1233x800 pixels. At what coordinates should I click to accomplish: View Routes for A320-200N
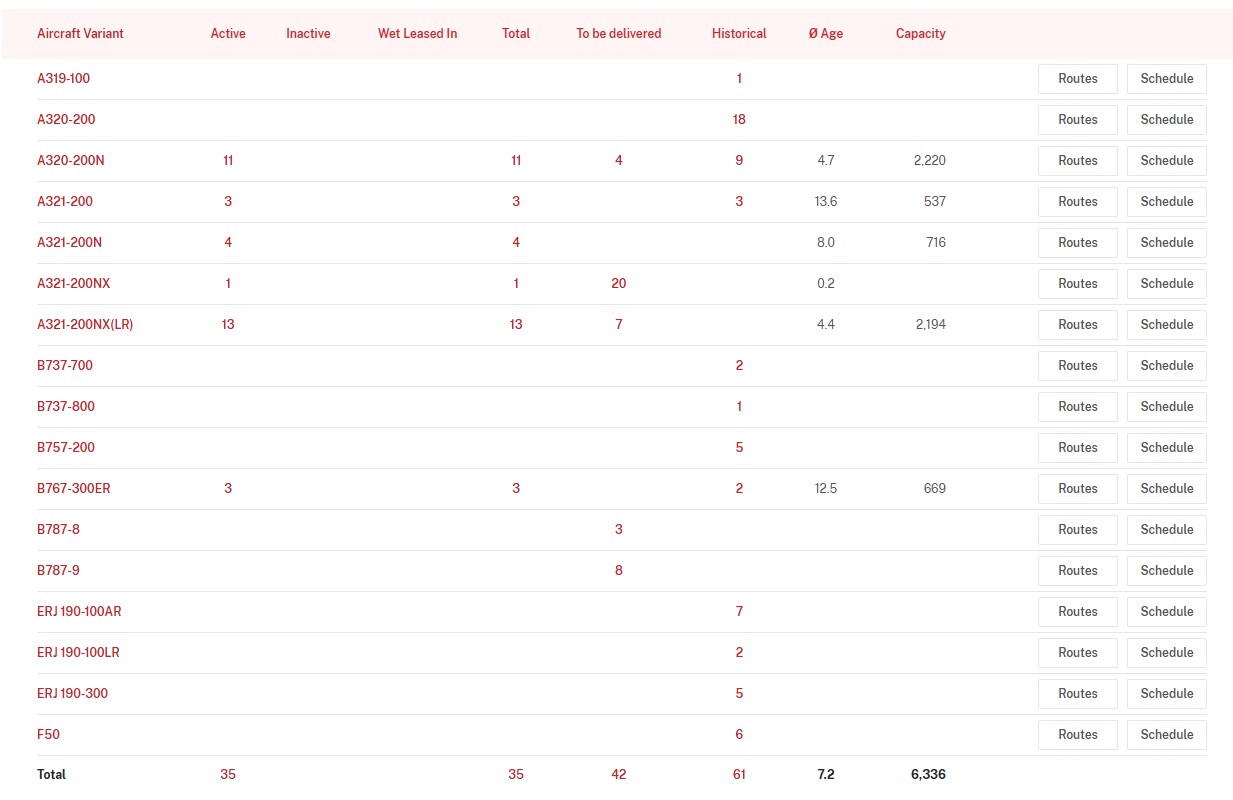click(1078, 161)
